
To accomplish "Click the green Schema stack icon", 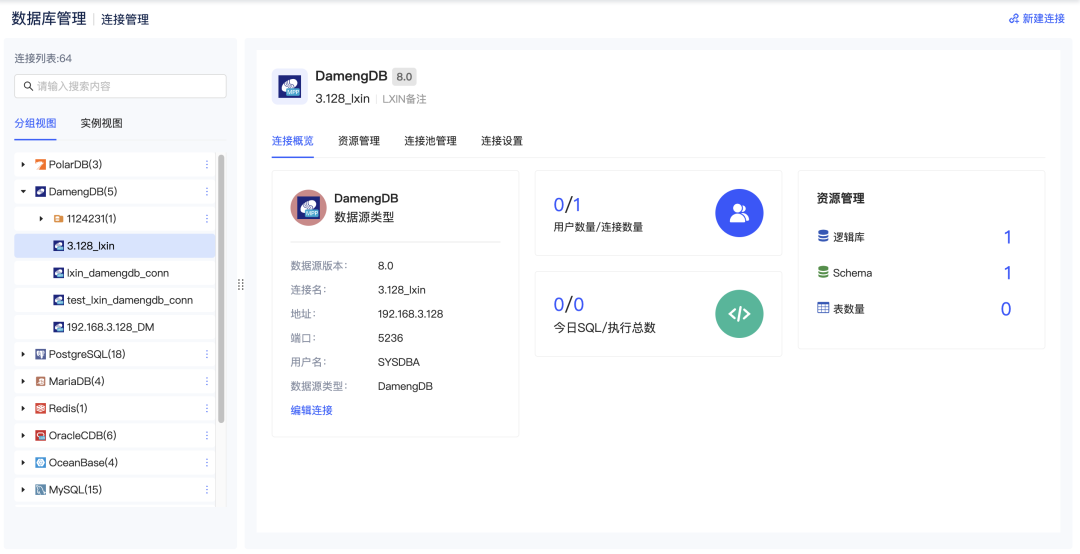I will point(823,272).
